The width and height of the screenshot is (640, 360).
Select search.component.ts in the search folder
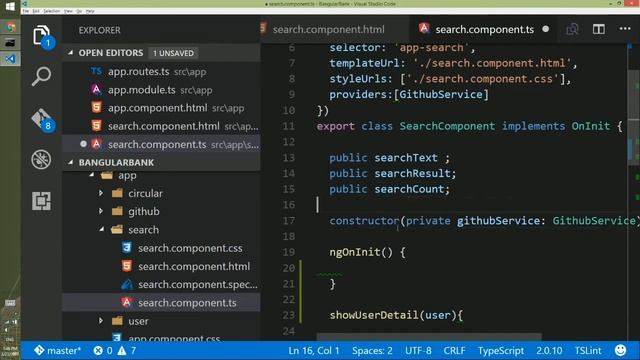click(161, 303)
